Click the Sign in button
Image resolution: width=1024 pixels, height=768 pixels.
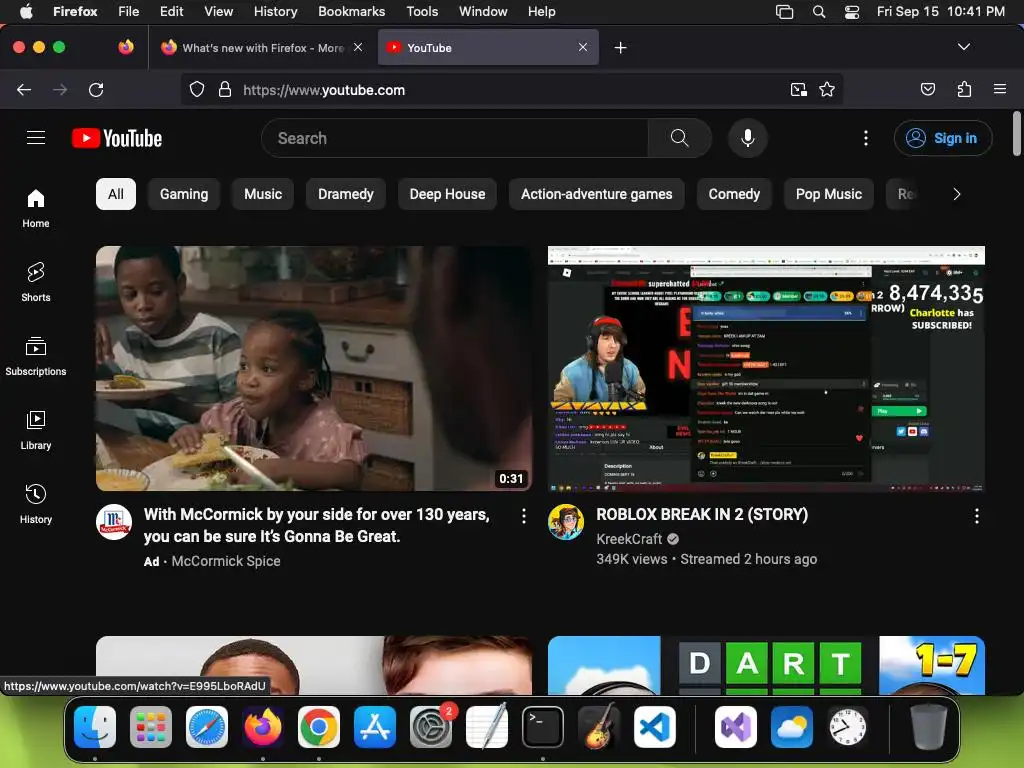[943, 138]
